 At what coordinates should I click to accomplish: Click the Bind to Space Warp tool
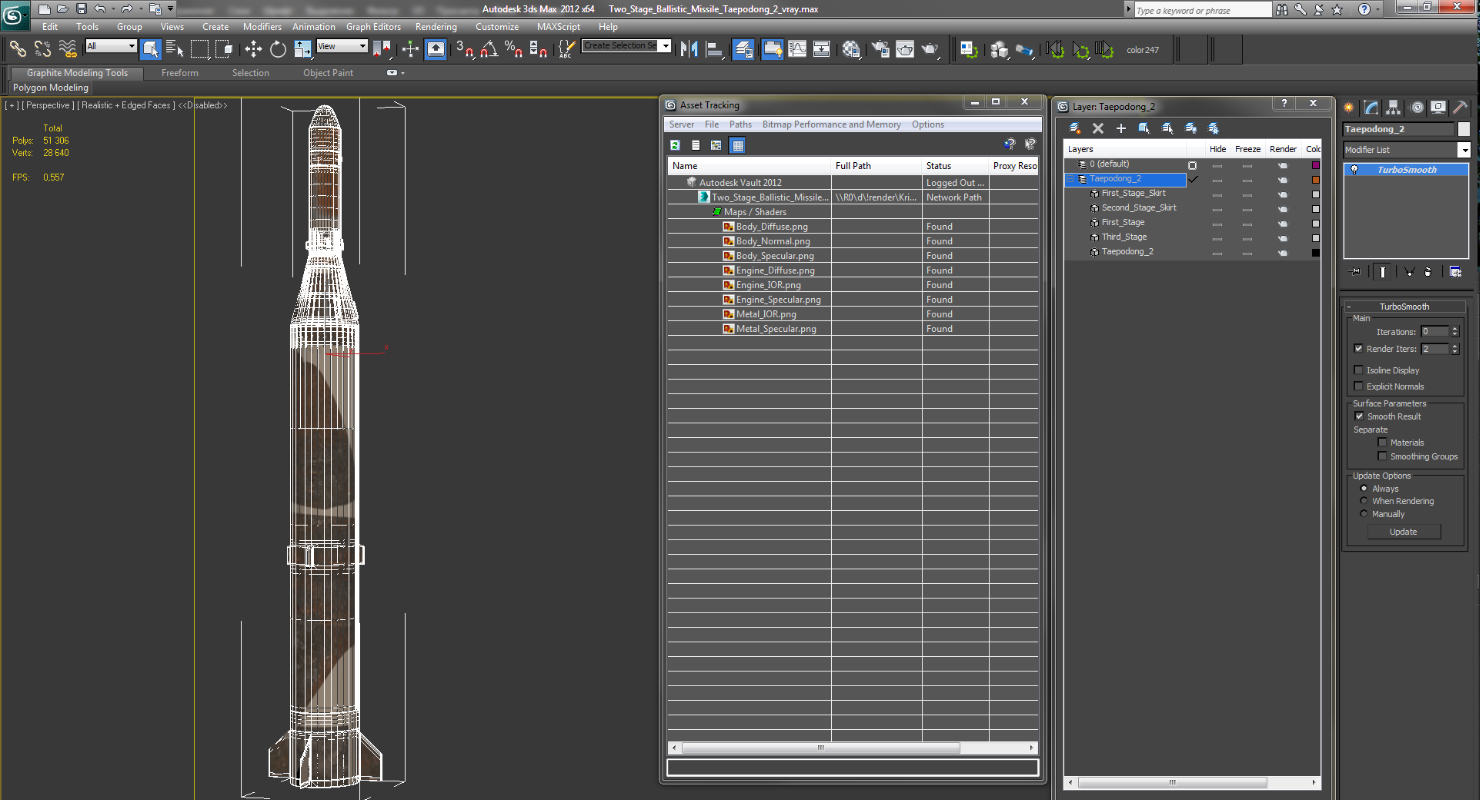[x=68, y=48]
